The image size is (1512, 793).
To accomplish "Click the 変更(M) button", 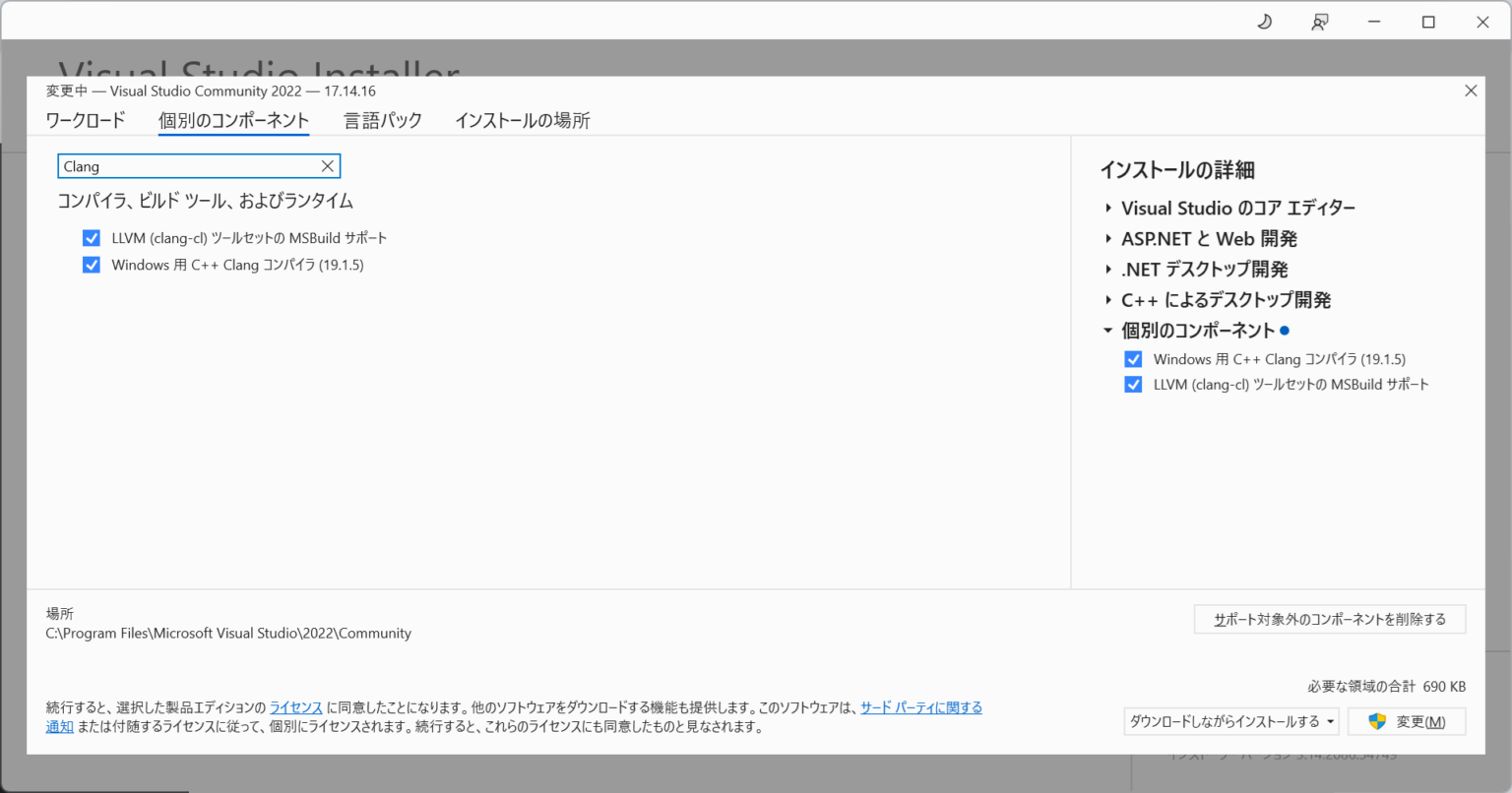I will click(x=1407, y=721).
